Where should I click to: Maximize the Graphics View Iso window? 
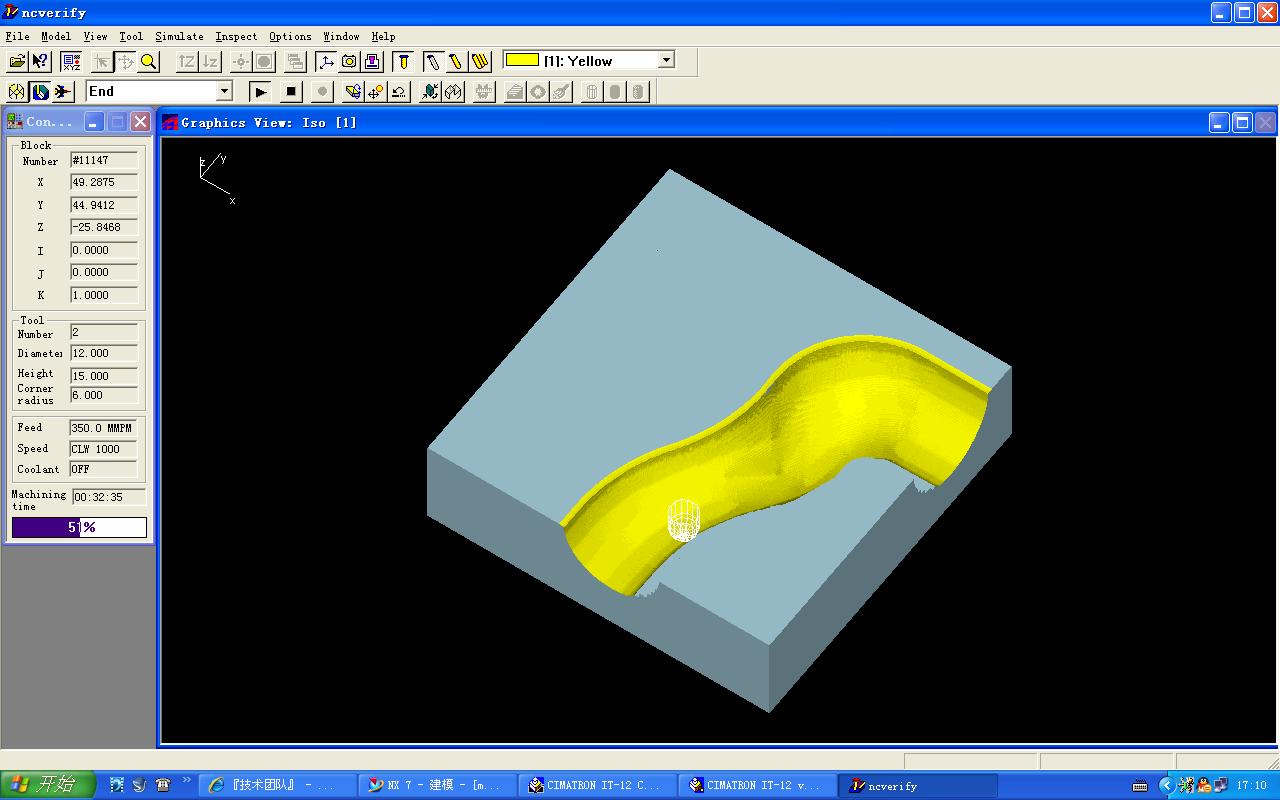point(1242,122)
